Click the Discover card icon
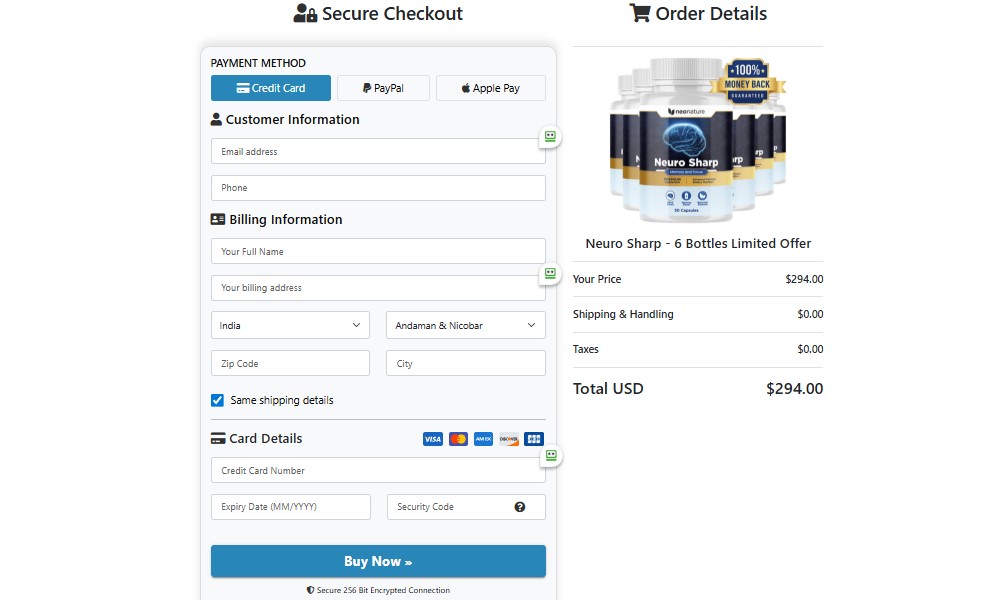988x600 pixels. (509, 439)
